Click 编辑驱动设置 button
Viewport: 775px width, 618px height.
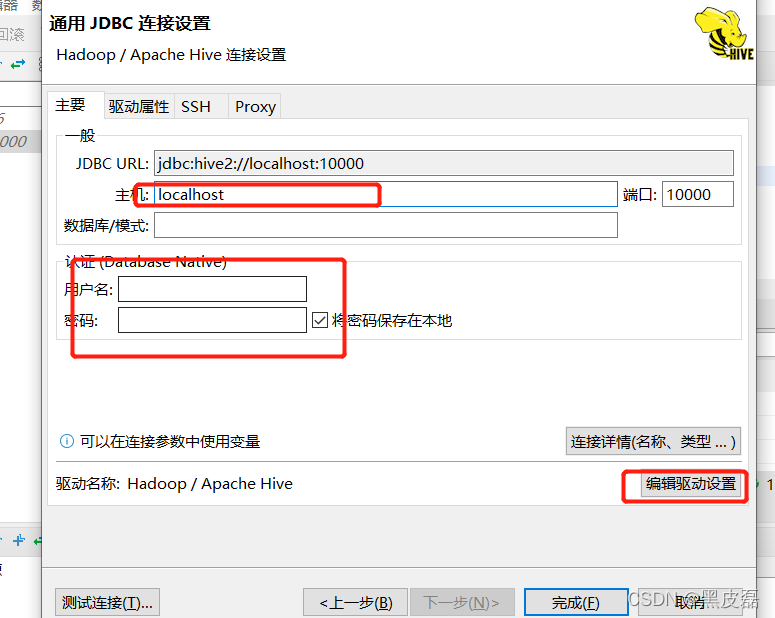point(690,484)
